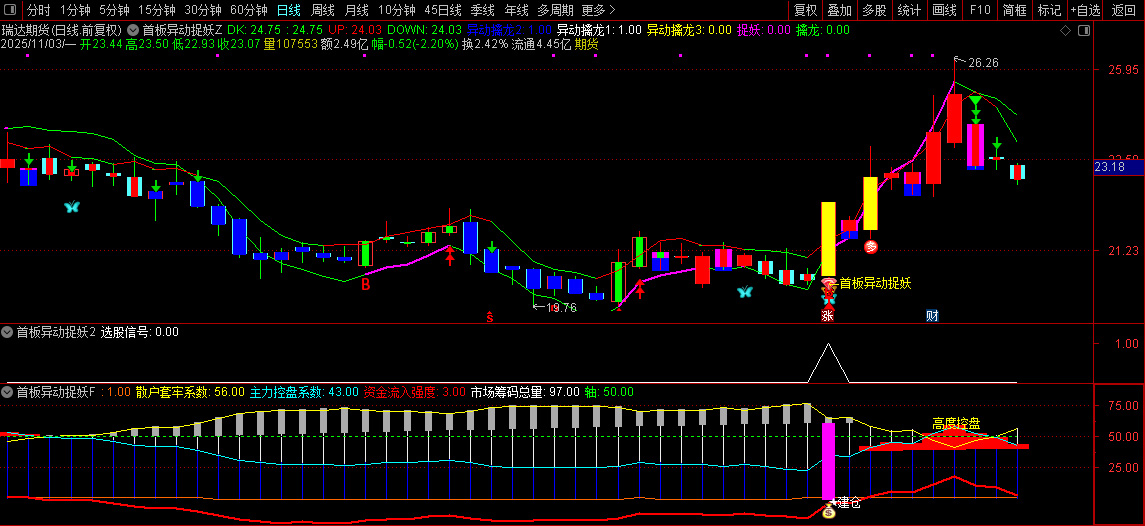Screen dimensions: 1145x526
Task: Switch to 60分钟 period
Action: tap(249, 10)
